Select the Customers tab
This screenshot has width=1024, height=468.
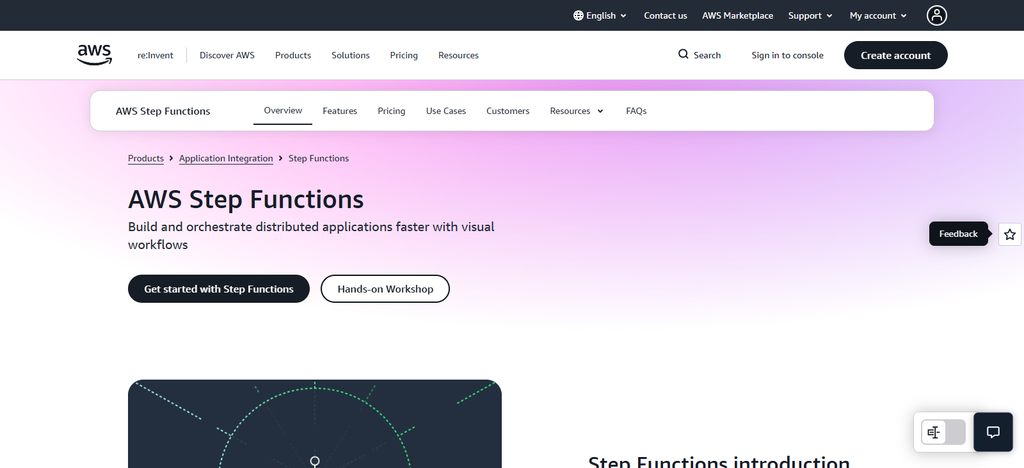507,111
